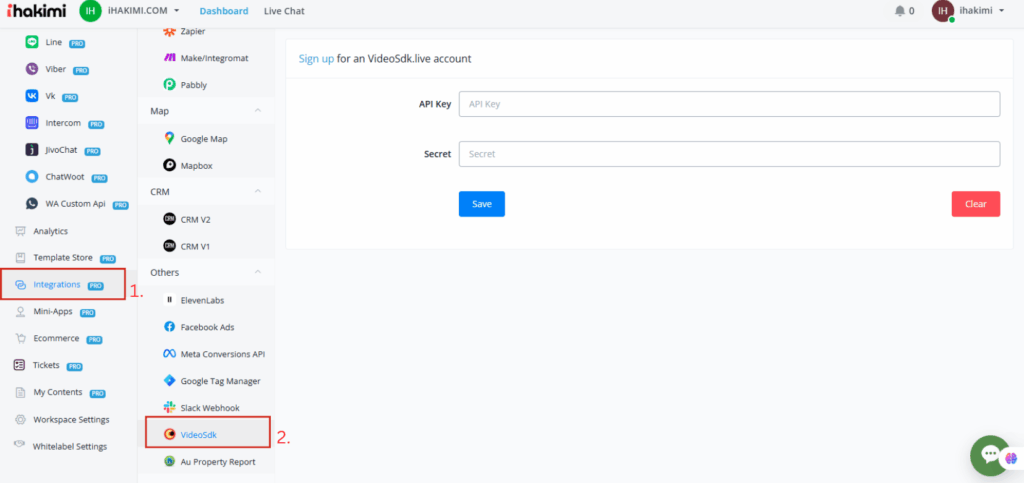
Task: Select the ElevenLabs icon
Action: 169,300
